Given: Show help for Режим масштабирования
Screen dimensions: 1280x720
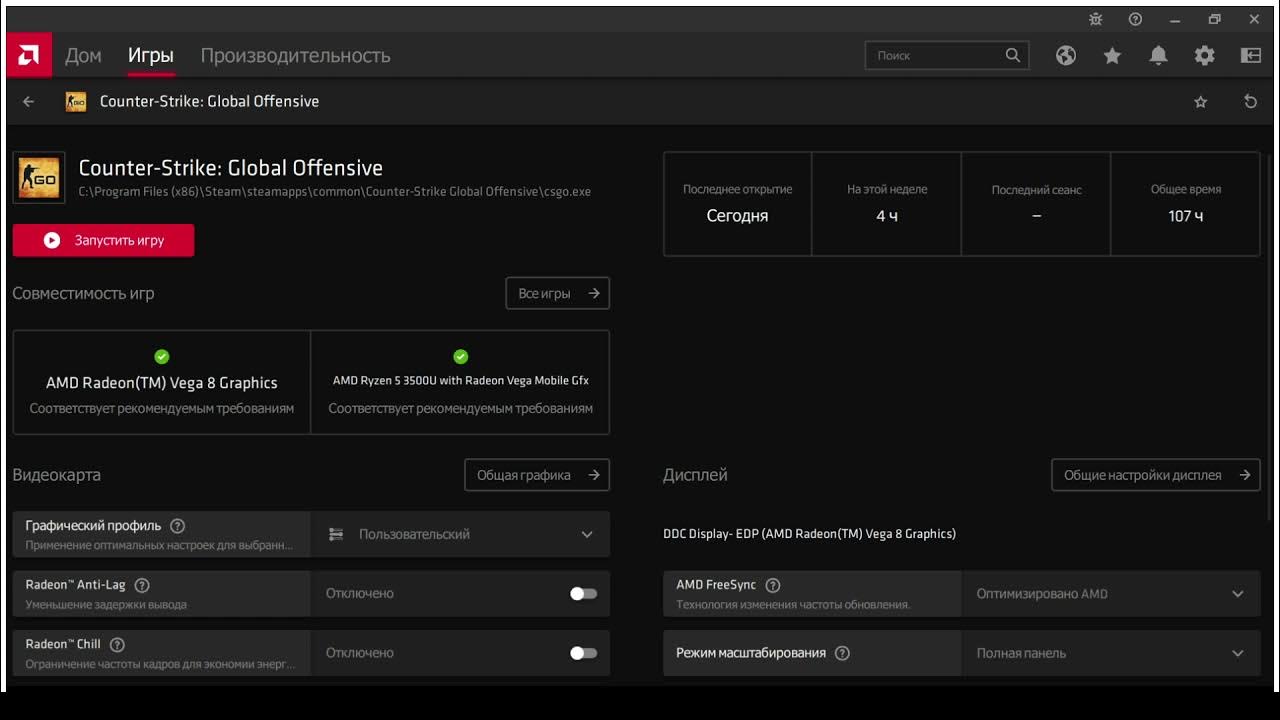Looking at the screenshot, I should tap(842, 653).
